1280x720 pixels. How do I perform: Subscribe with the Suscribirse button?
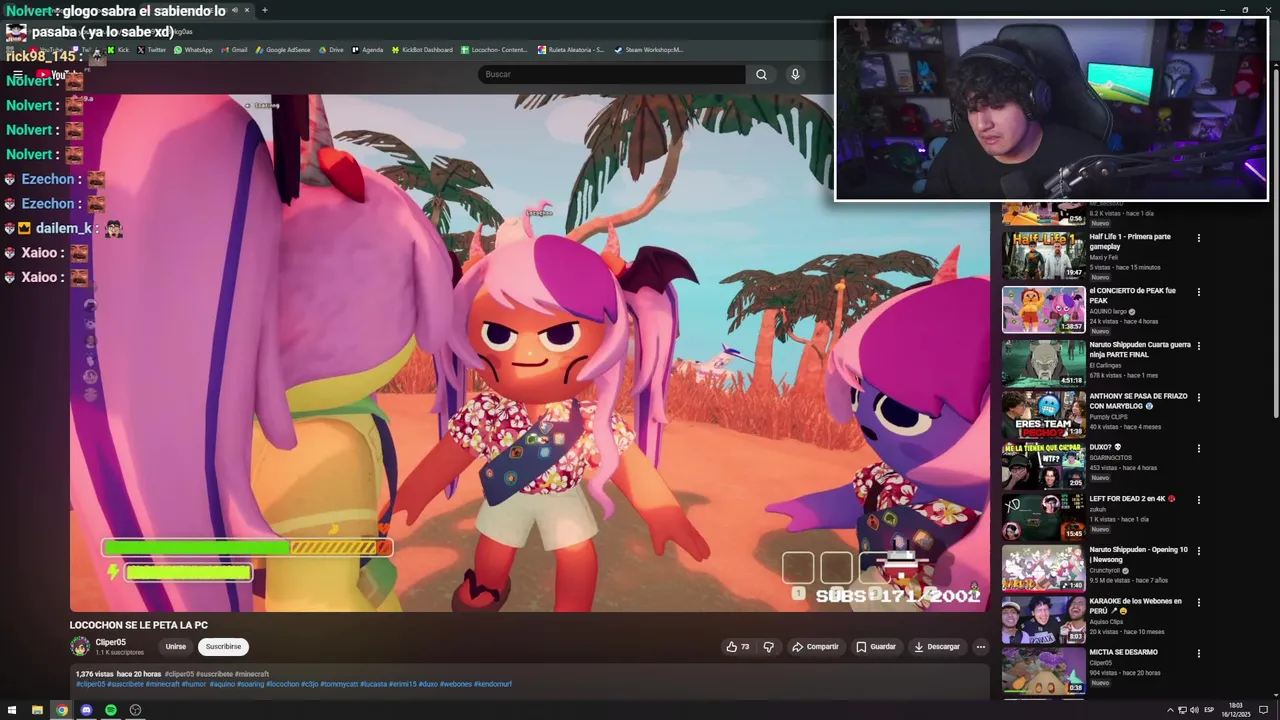click(223, 647)
